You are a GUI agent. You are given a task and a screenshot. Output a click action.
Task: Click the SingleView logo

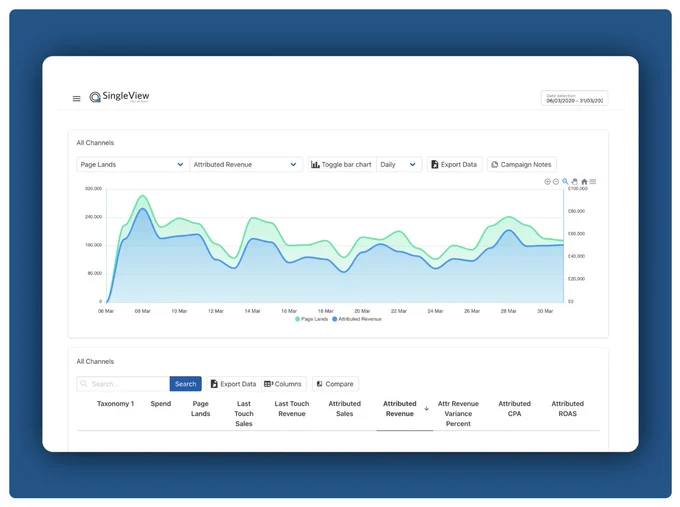tap(119, 97)
